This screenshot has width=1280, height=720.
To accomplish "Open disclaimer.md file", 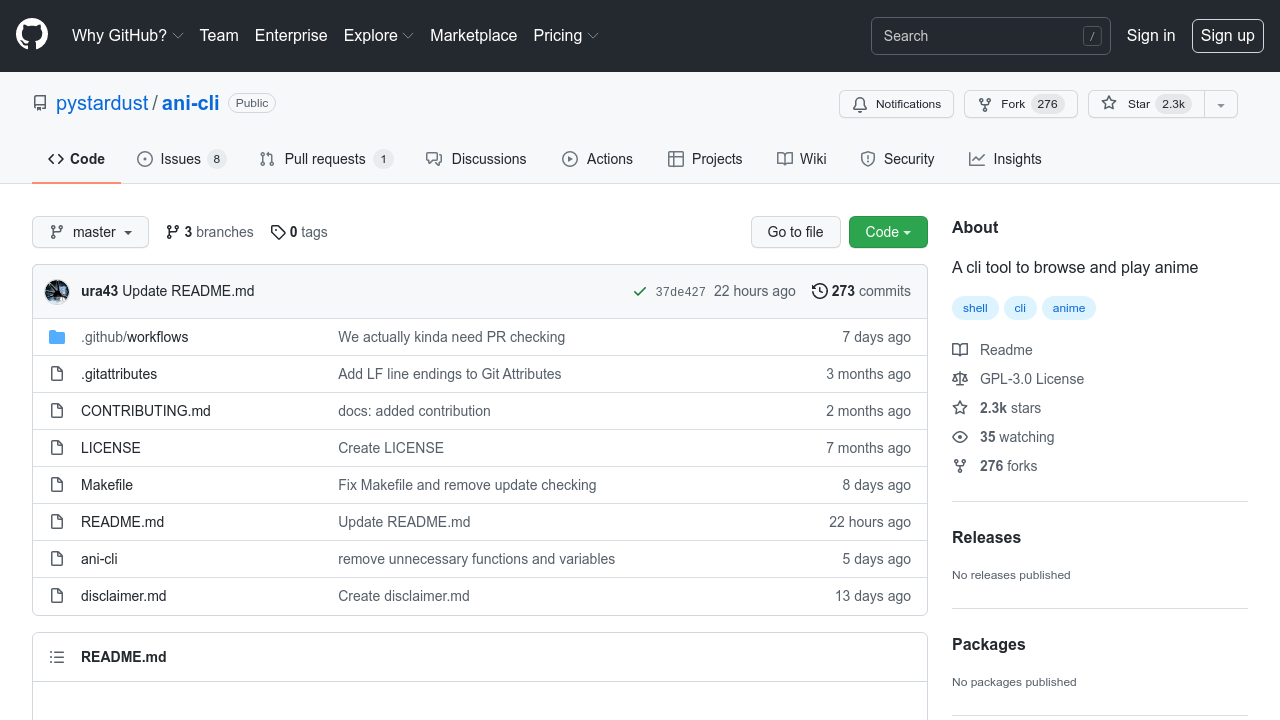I will tap(124, 596).
